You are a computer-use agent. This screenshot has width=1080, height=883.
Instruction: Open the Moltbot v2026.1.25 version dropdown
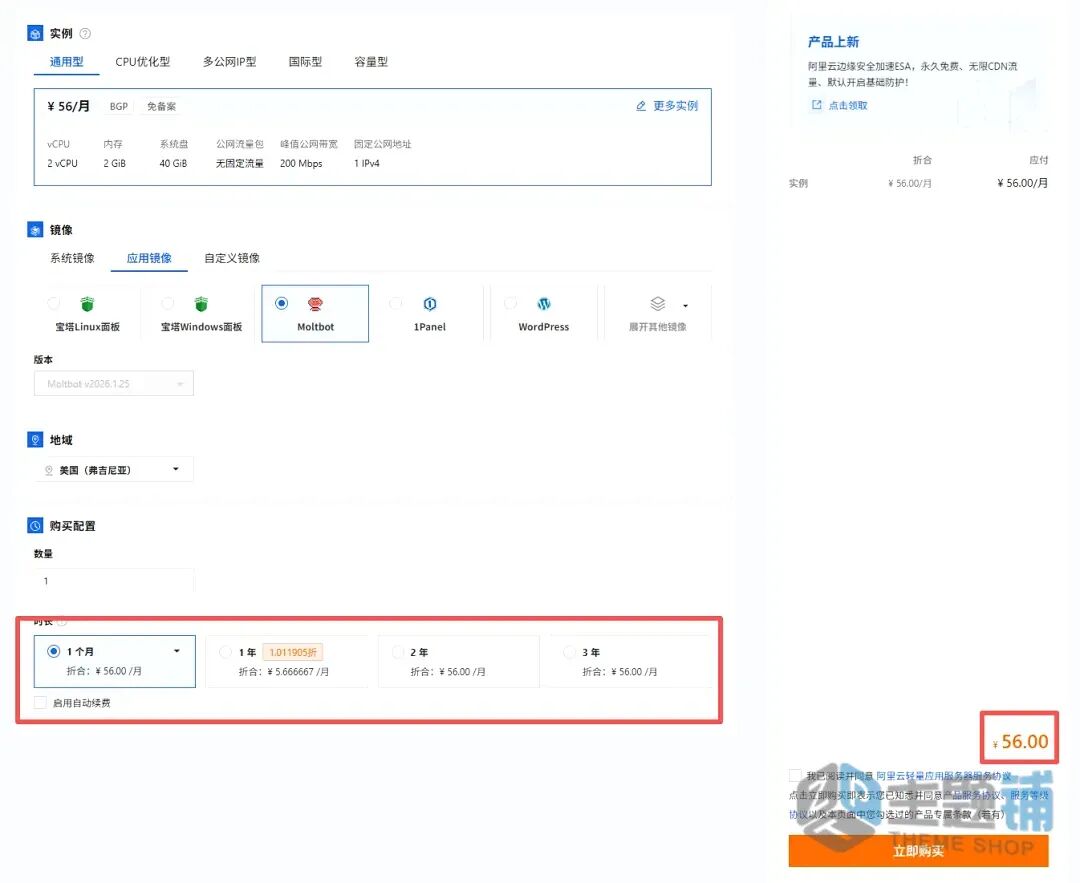point(114,384)
